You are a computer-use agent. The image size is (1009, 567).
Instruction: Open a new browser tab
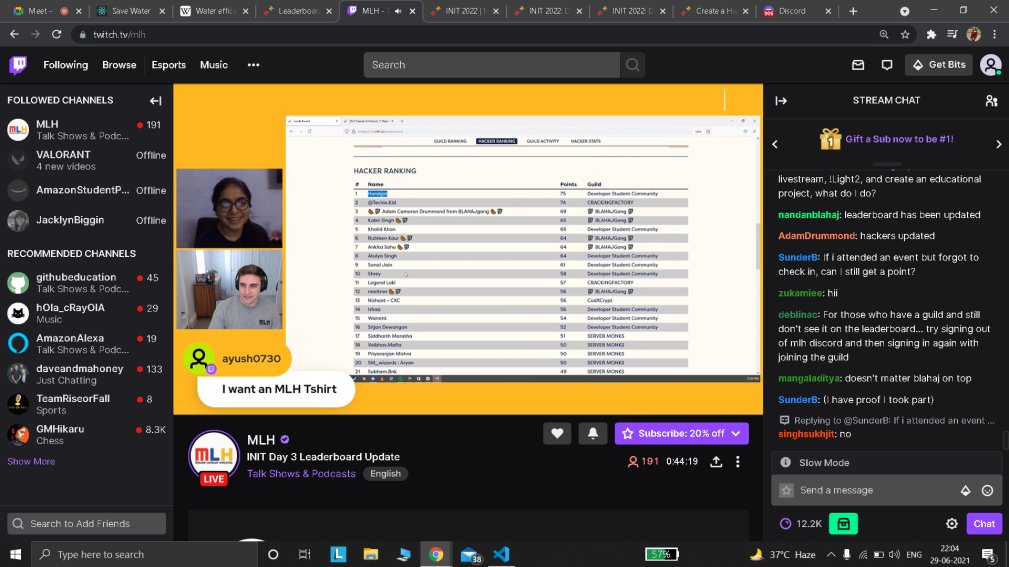[853, 11]
